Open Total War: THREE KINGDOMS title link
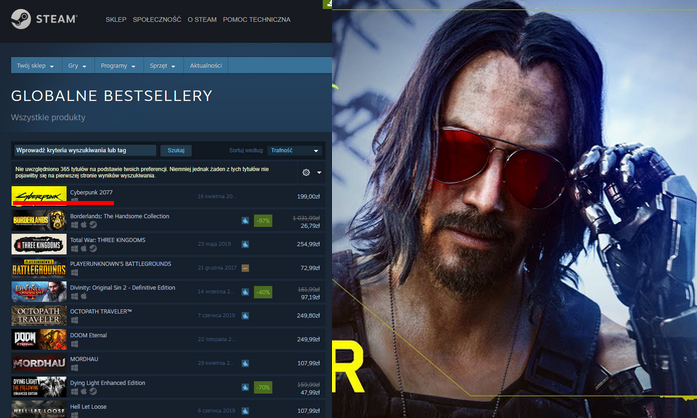The width and height of the screenshot is (697, 418). point(108,240)
